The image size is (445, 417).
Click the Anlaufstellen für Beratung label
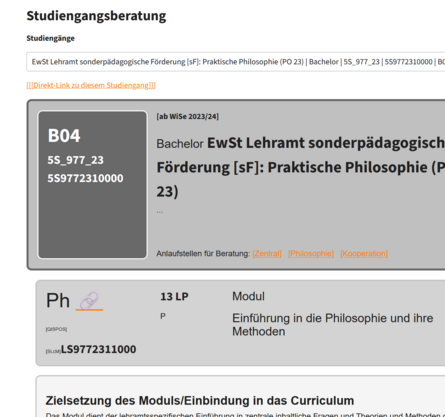203,254
